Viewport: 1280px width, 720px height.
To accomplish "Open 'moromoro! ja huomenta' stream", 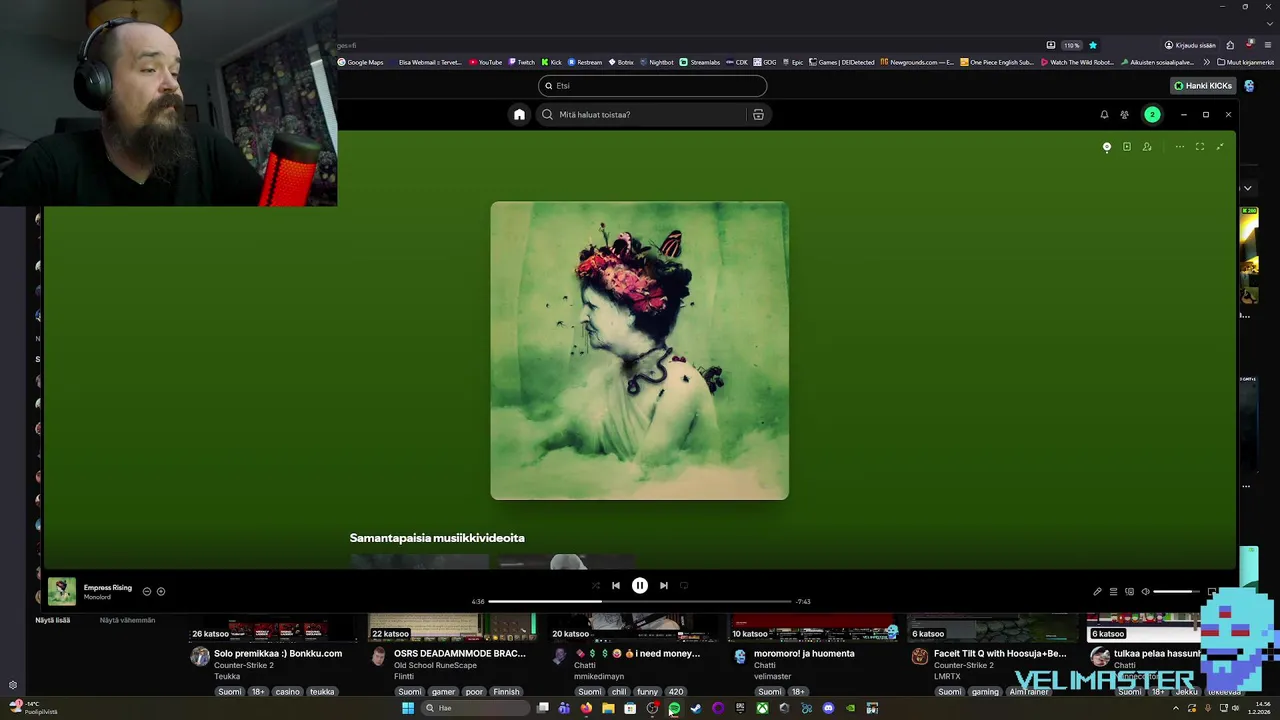I will (x=804, y=653).
